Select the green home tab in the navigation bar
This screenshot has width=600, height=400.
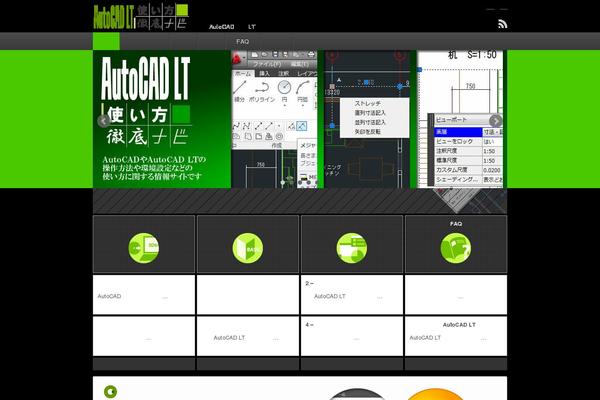pos(106,41)
